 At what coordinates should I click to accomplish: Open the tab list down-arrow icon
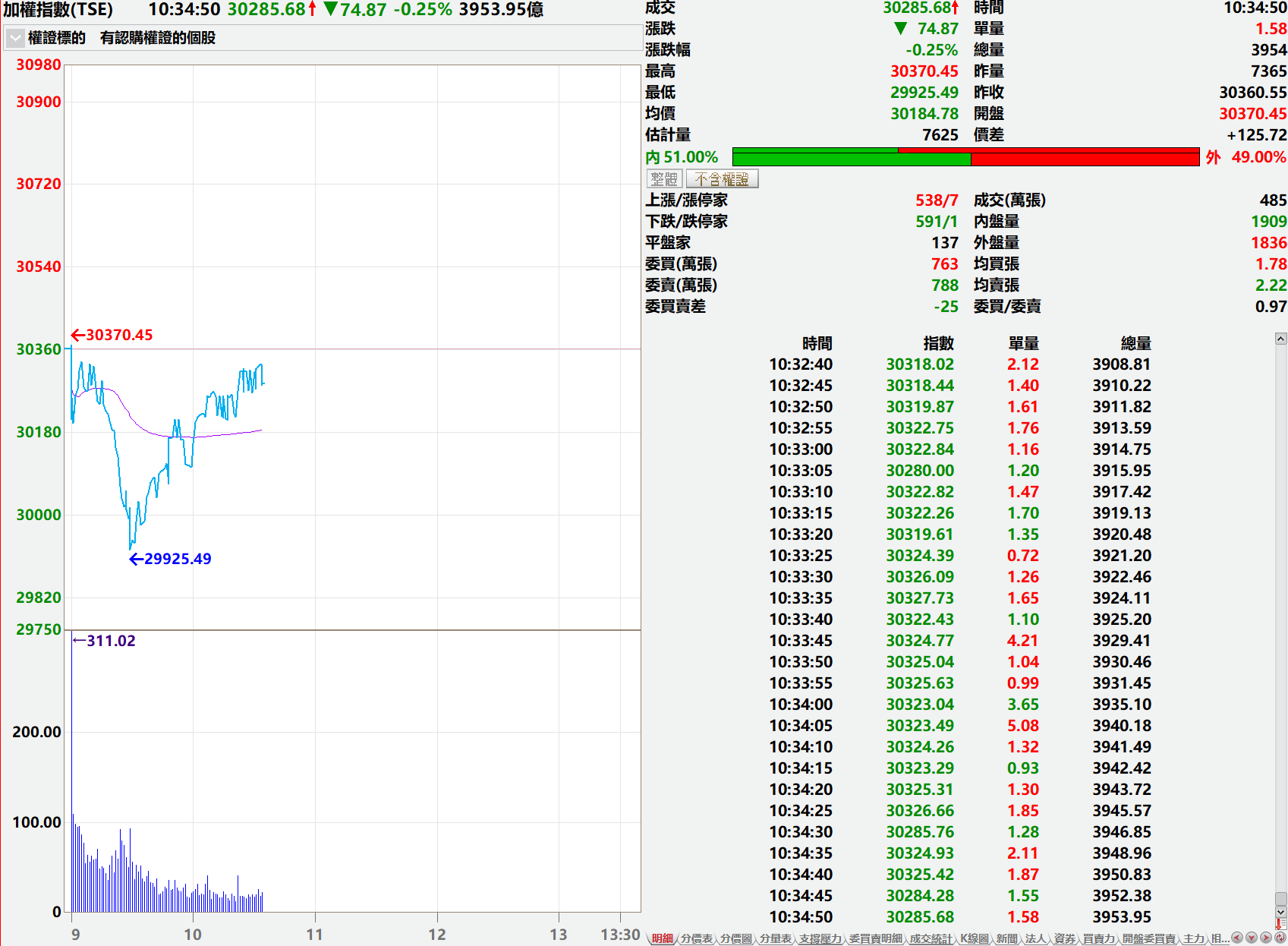[1252, 938]
